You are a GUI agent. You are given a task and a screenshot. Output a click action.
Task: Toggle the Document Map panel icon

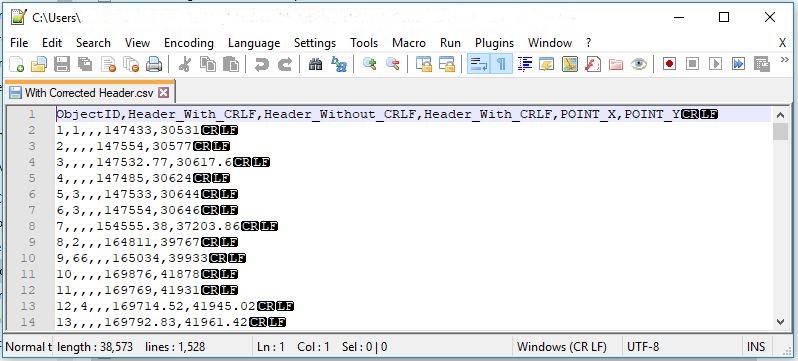(x=570, y=64)
